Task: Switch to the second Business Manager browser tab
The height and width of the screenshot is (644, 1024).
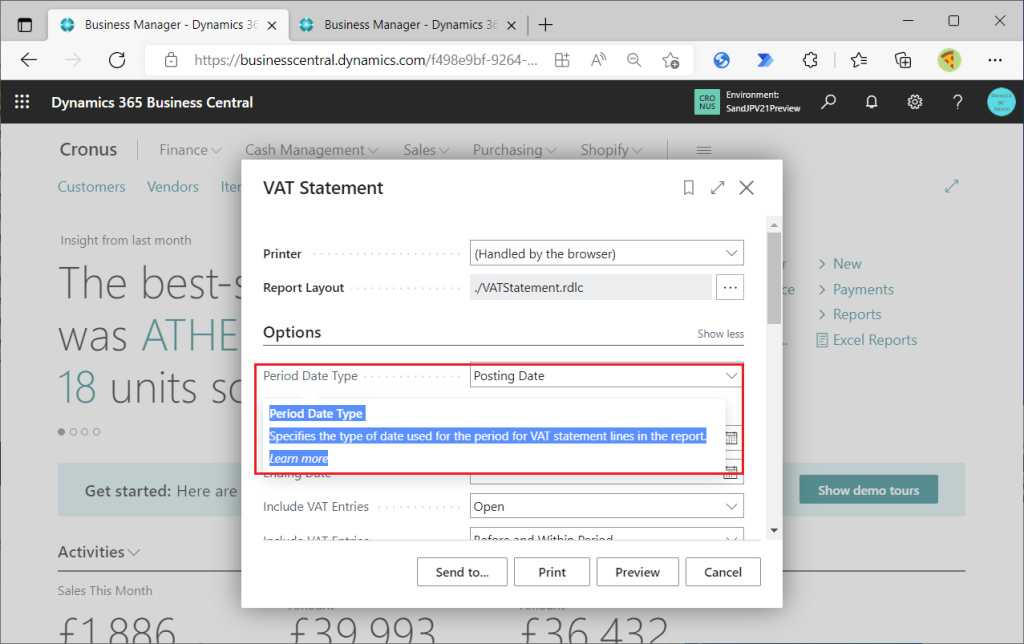Action: coord(408,25)
